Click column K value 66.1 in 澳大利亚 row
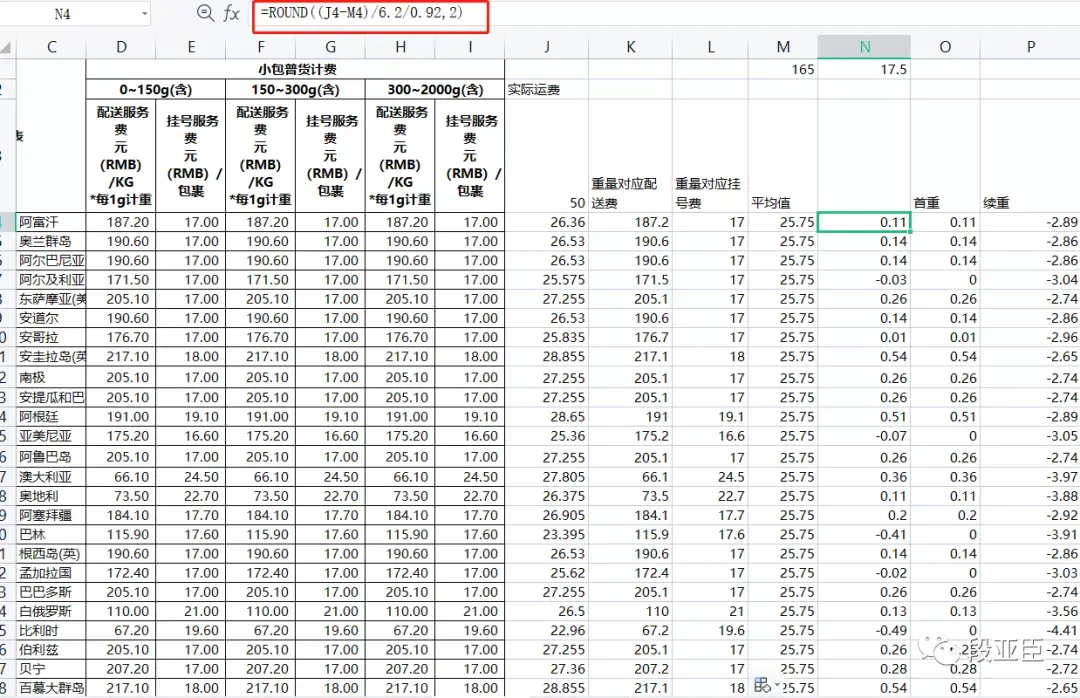 click(630, 477)
